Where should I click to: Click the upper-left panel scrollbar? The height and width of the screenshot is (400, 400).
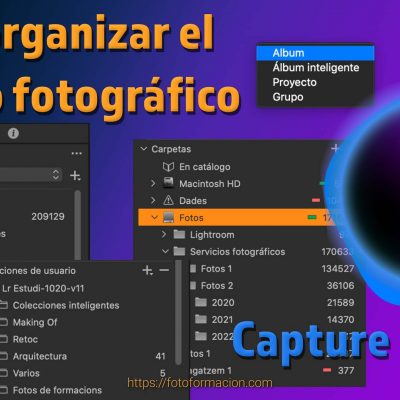coord(78,225)
